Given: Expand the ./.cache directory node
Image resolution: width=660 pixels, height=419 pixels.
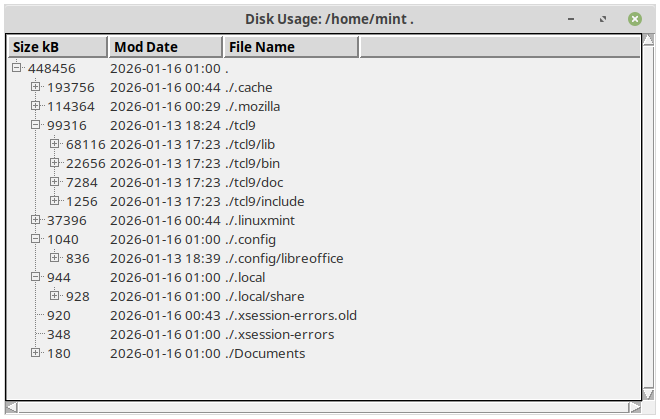Looking at the screenshot, I should click(x=36, y=87).
